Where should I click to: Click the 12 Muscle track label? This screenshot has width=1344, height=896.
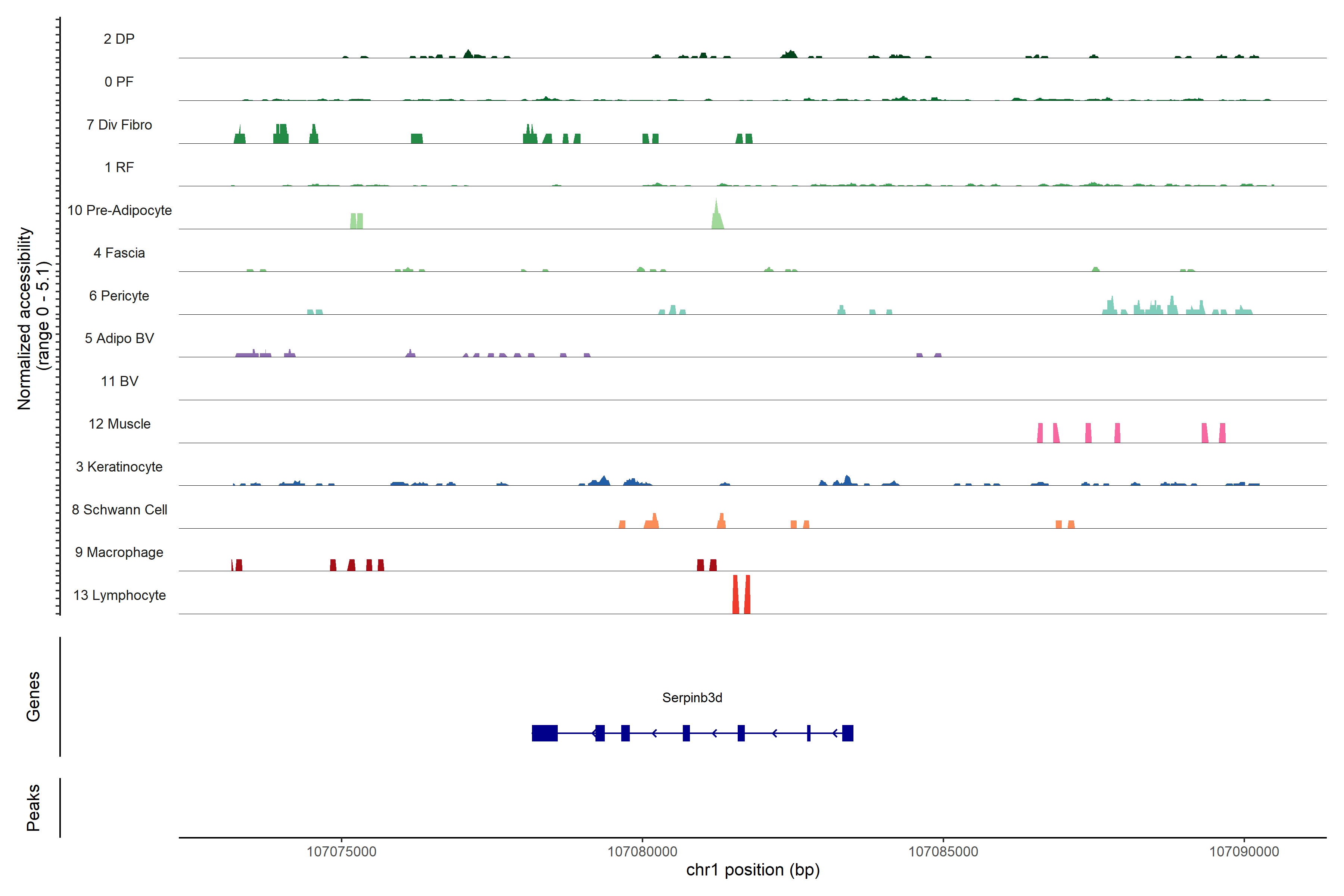tap(119, 424)
